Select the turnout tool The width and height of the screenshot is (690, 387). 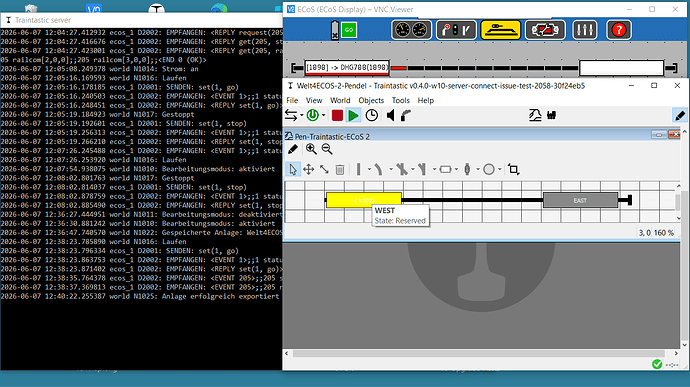pyautogui.click(x=422, y=169)
